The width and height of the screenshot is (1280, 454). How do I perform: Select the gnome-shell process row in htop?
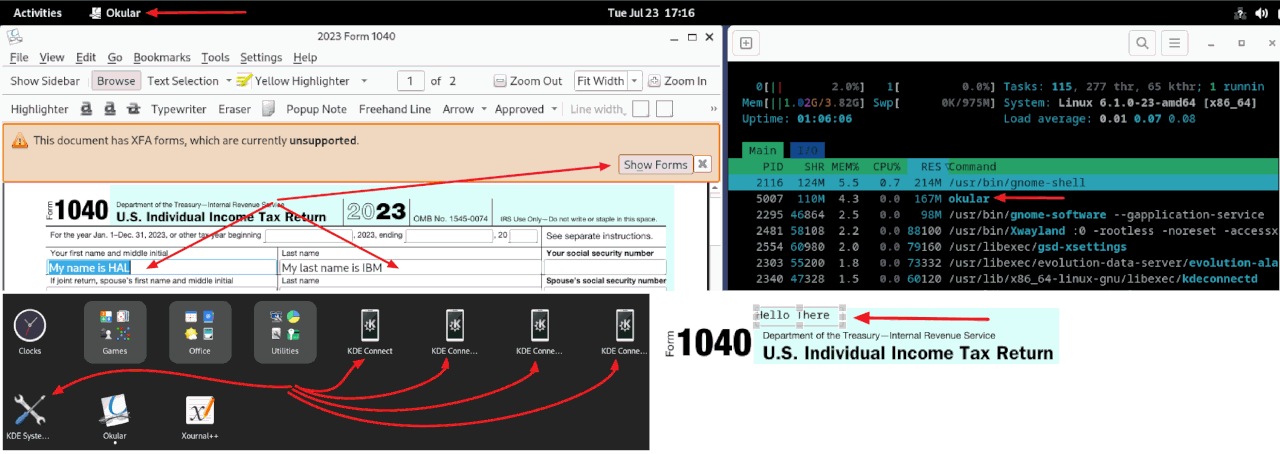(1004, 182)
